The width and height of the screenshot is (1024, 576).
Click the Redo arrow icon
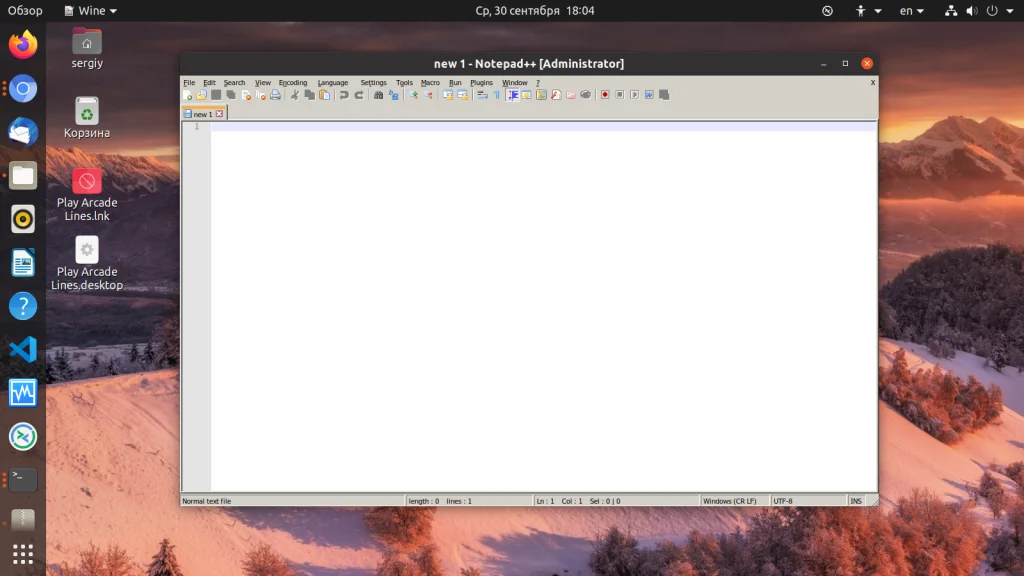359,95
